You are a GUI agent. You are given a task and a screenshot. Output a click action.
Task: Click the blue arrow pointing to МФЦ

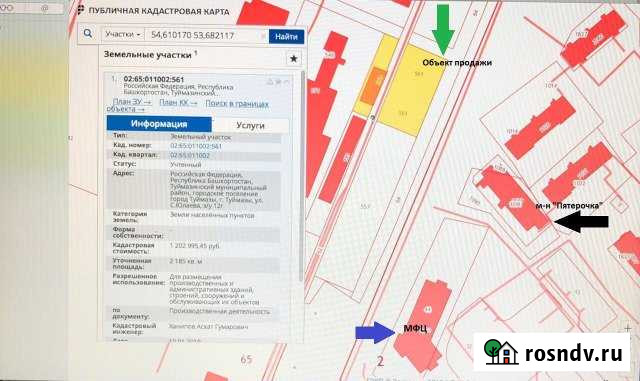pyautogui.click(x=375, y=332)
